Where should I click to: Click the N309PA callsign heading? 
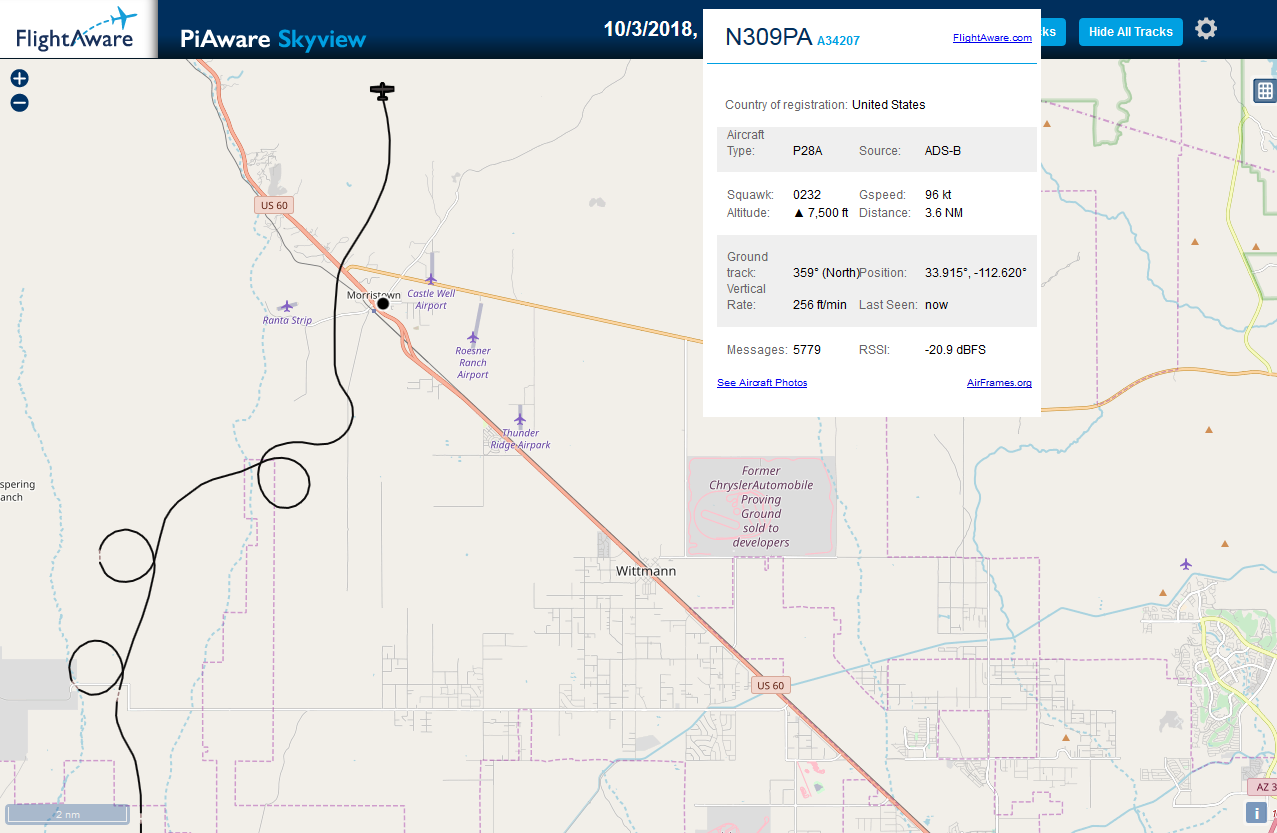(x=768, y=37)
